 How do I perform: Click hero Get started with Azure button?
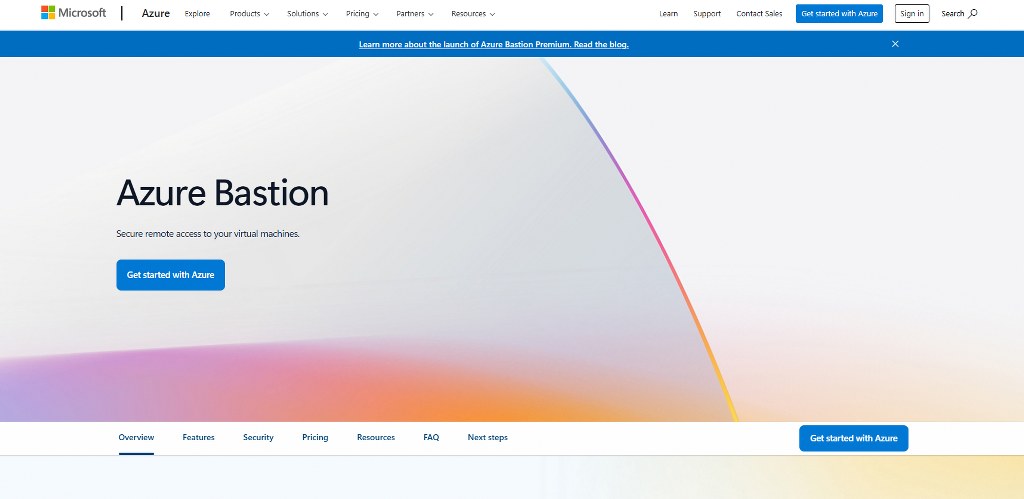point(170,275)
